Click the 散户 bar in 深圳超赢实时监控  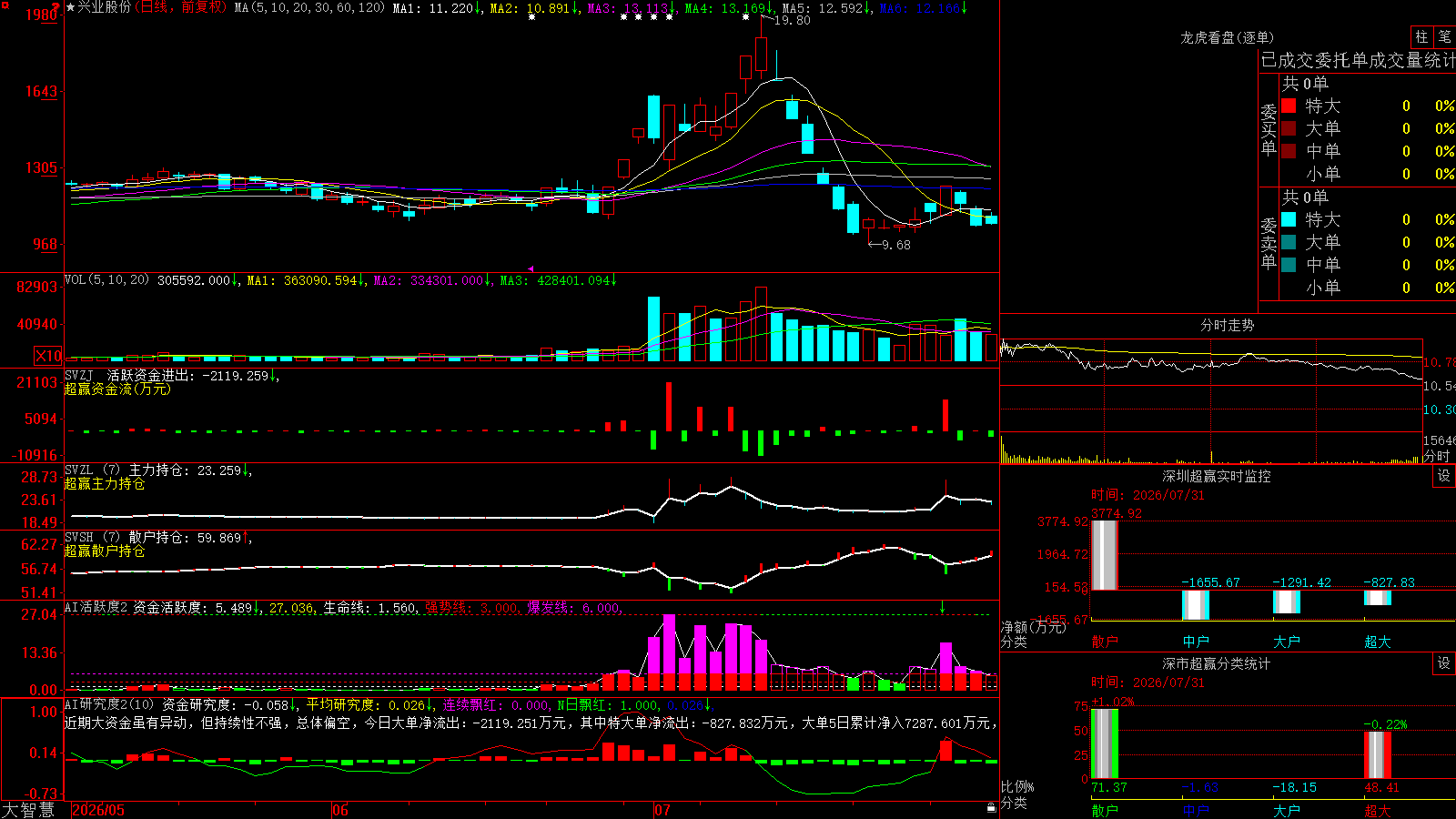1105,555
